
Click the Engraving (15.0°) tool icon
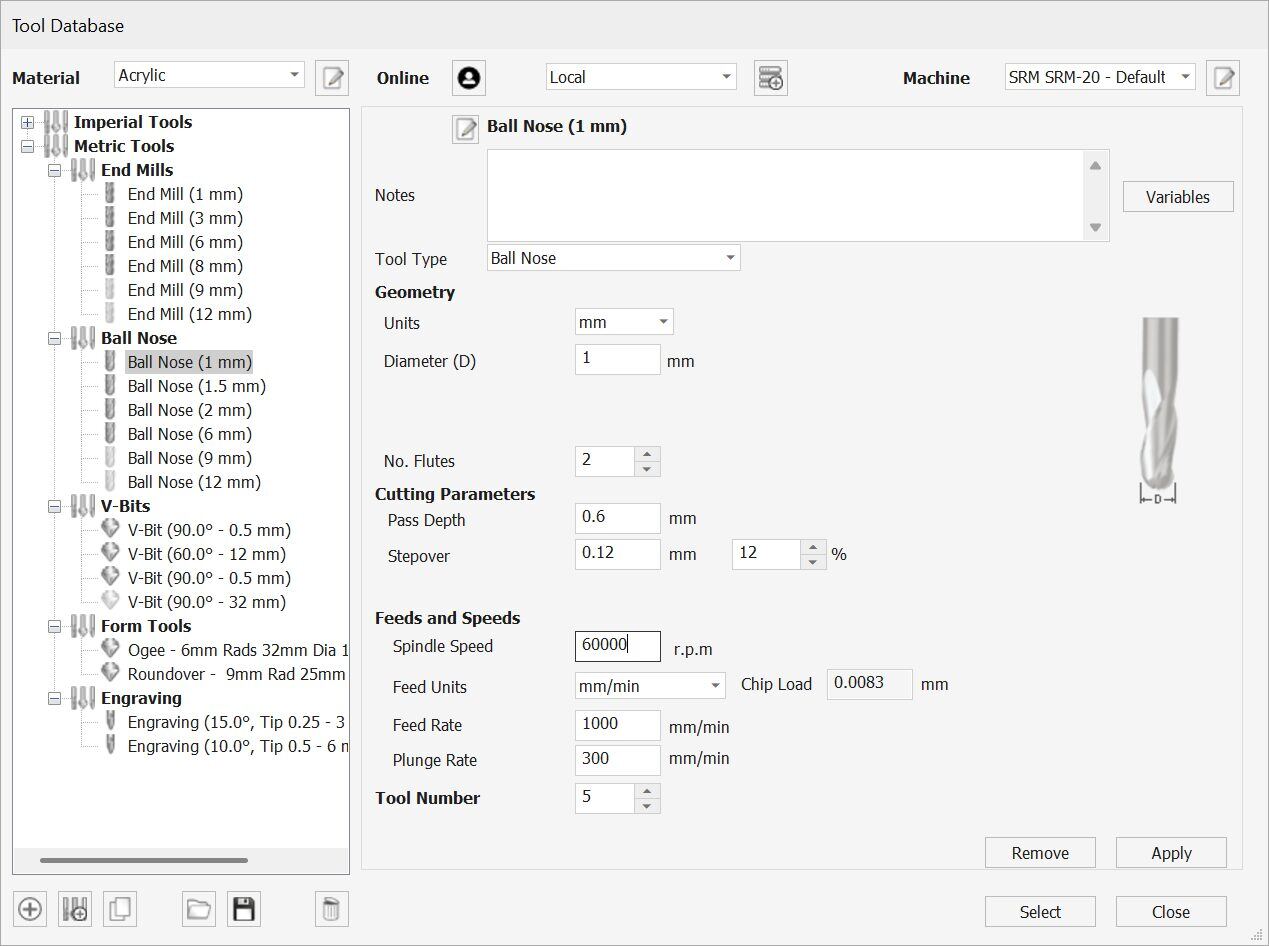pos(110,722)
